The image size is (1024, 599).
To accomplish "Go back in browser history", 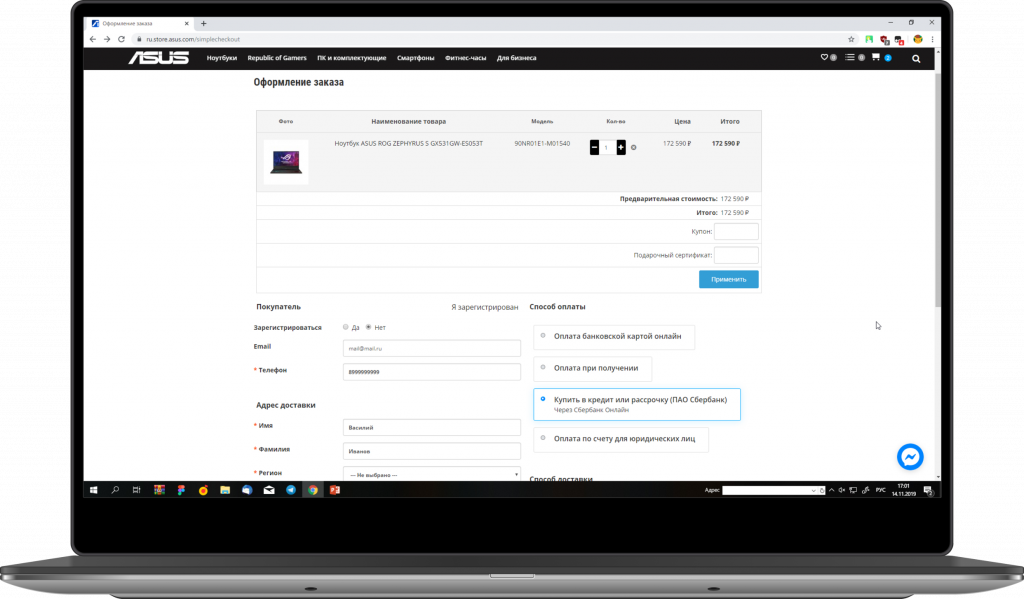I will (x=93, y=39).
